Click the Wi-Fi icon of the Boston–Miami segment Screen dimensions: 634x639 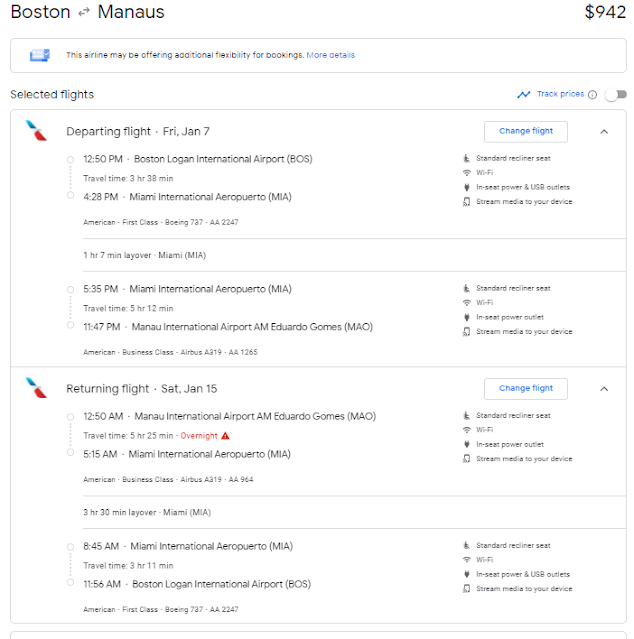click(467, 173)
